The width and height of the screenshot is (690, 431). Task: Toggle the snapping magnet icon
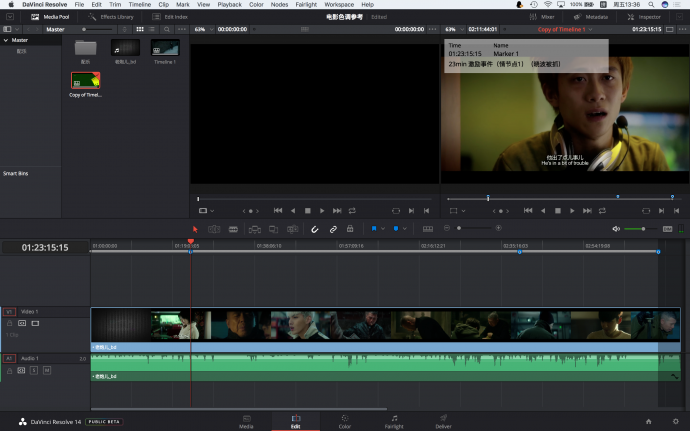[314, 229]
